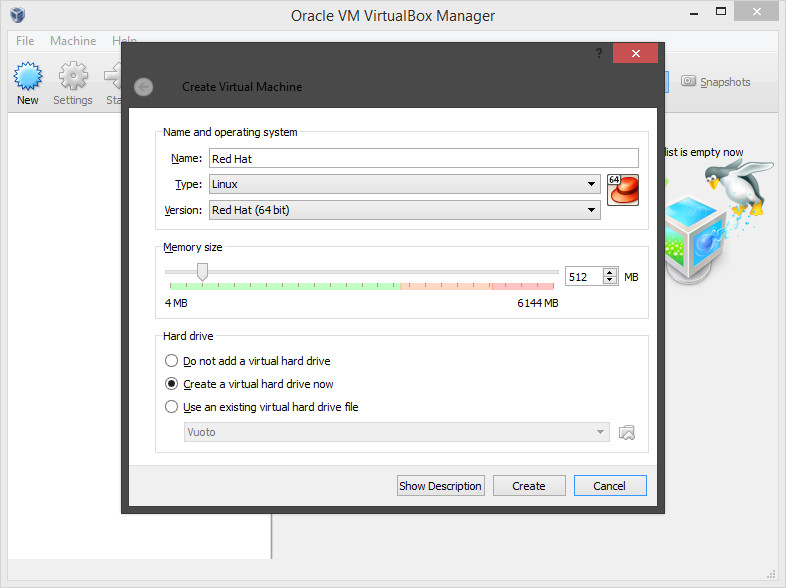
Task: Click the VirtualBox logo in the title bar
Action: 18,15
